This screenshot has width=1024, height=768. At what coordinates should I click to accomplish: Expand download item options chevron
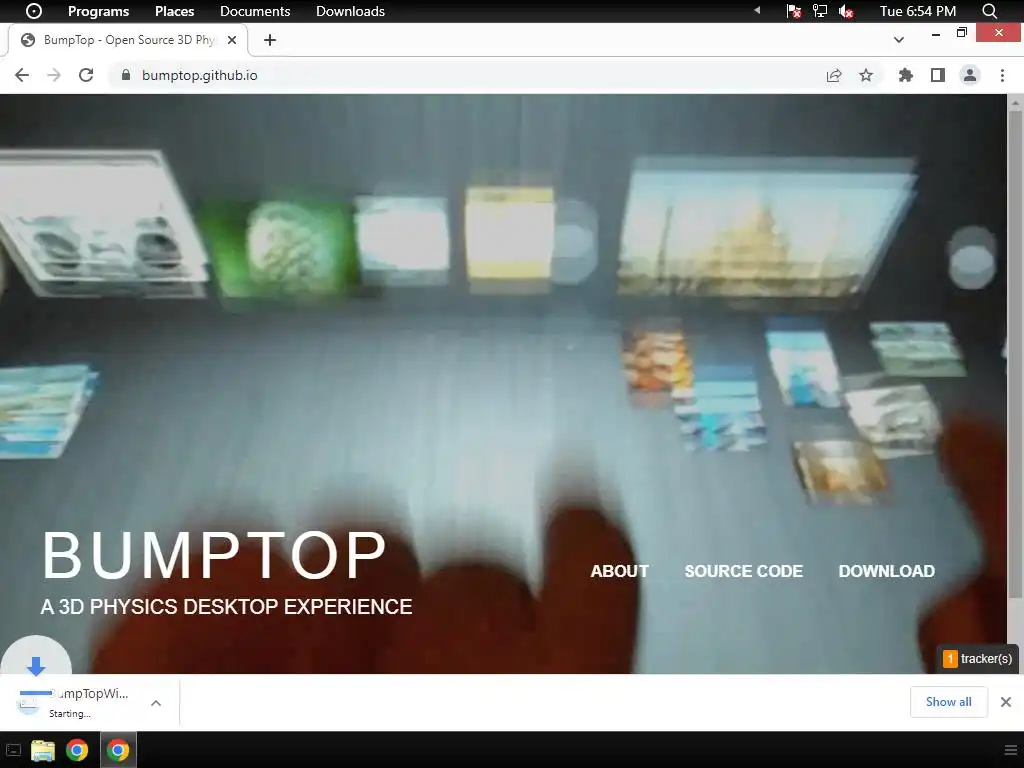pyautogui.click(x=156, y=703)
